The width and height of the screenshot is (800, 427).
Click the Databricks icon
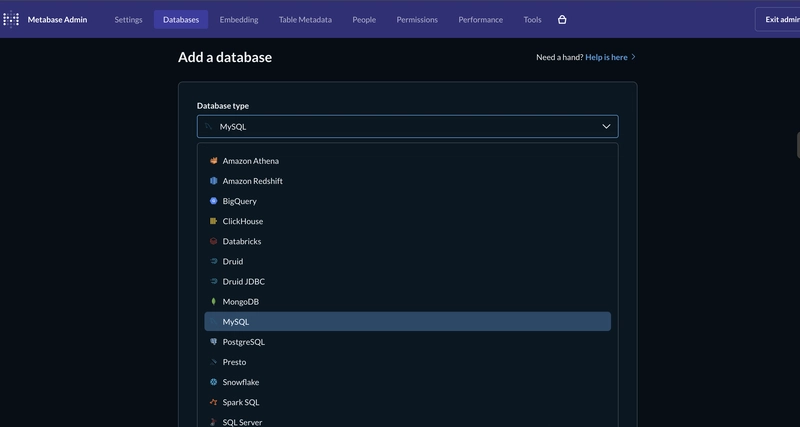(x=213, y=241)
